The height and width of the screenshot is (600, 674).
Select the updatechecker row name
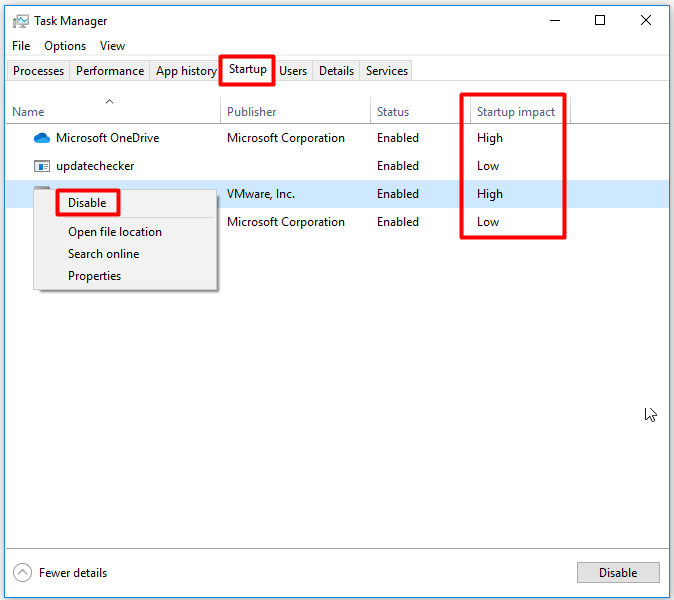pos(95,166)
